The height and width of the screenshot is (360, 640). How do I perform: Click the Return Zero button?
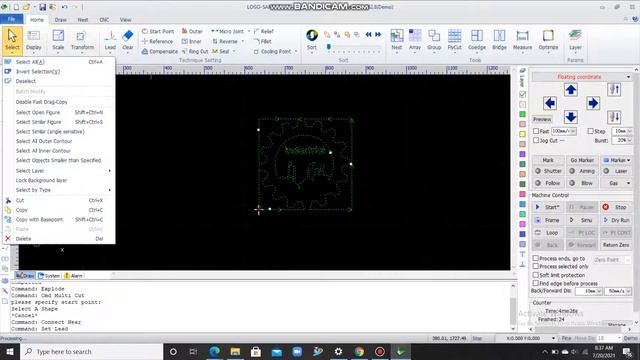click(x=616, y=245)
